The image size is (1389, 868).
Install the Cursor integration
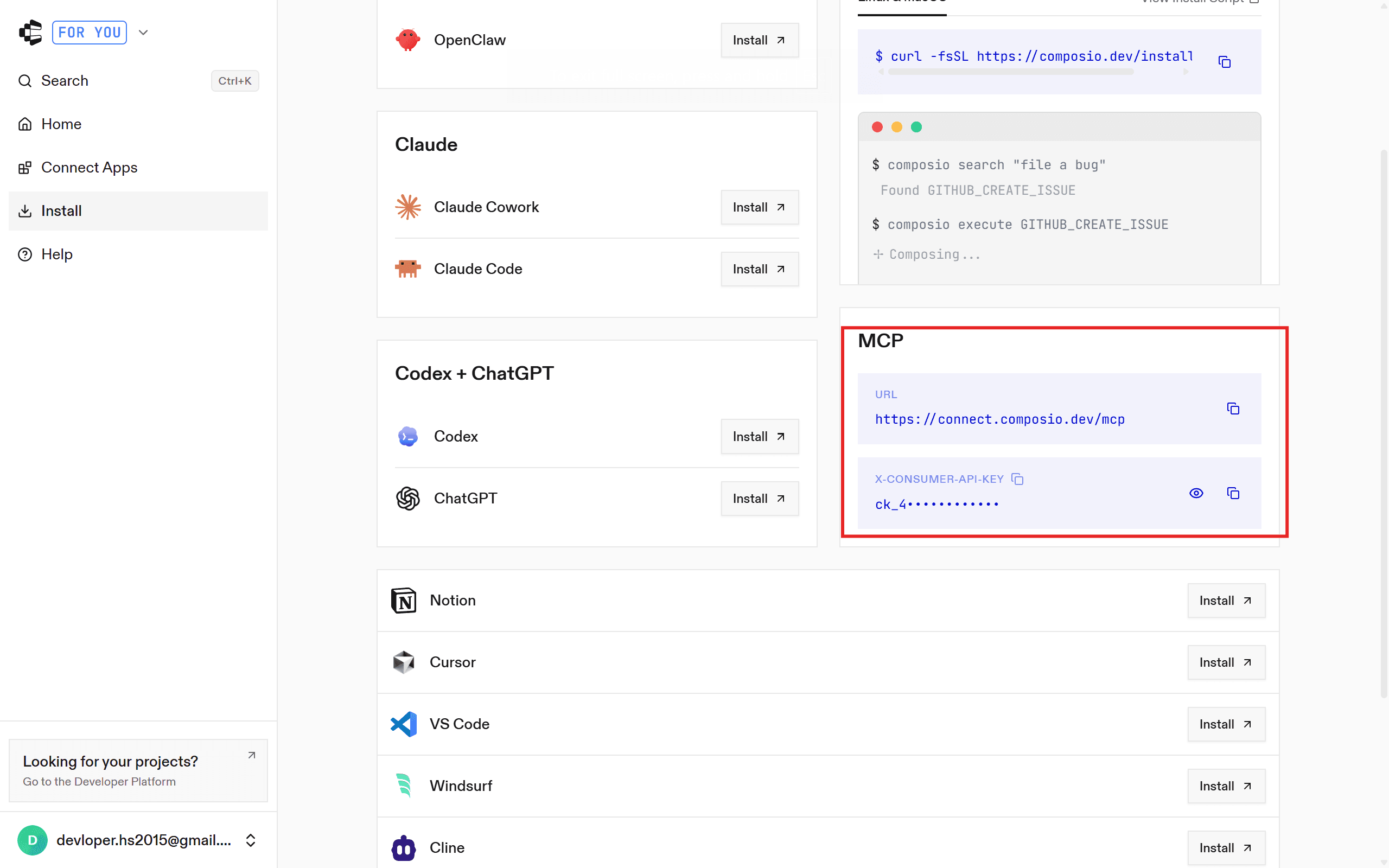point(1226,662)
